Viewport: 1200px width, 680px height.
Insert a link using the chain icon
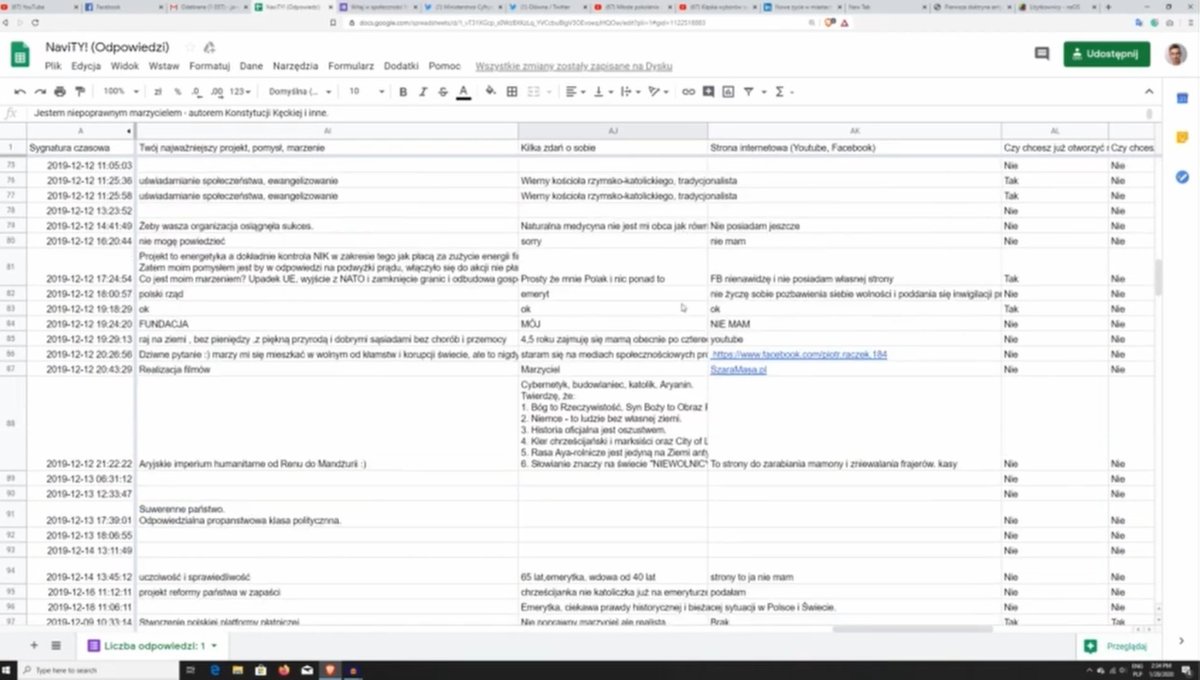[x=688, y=91]
